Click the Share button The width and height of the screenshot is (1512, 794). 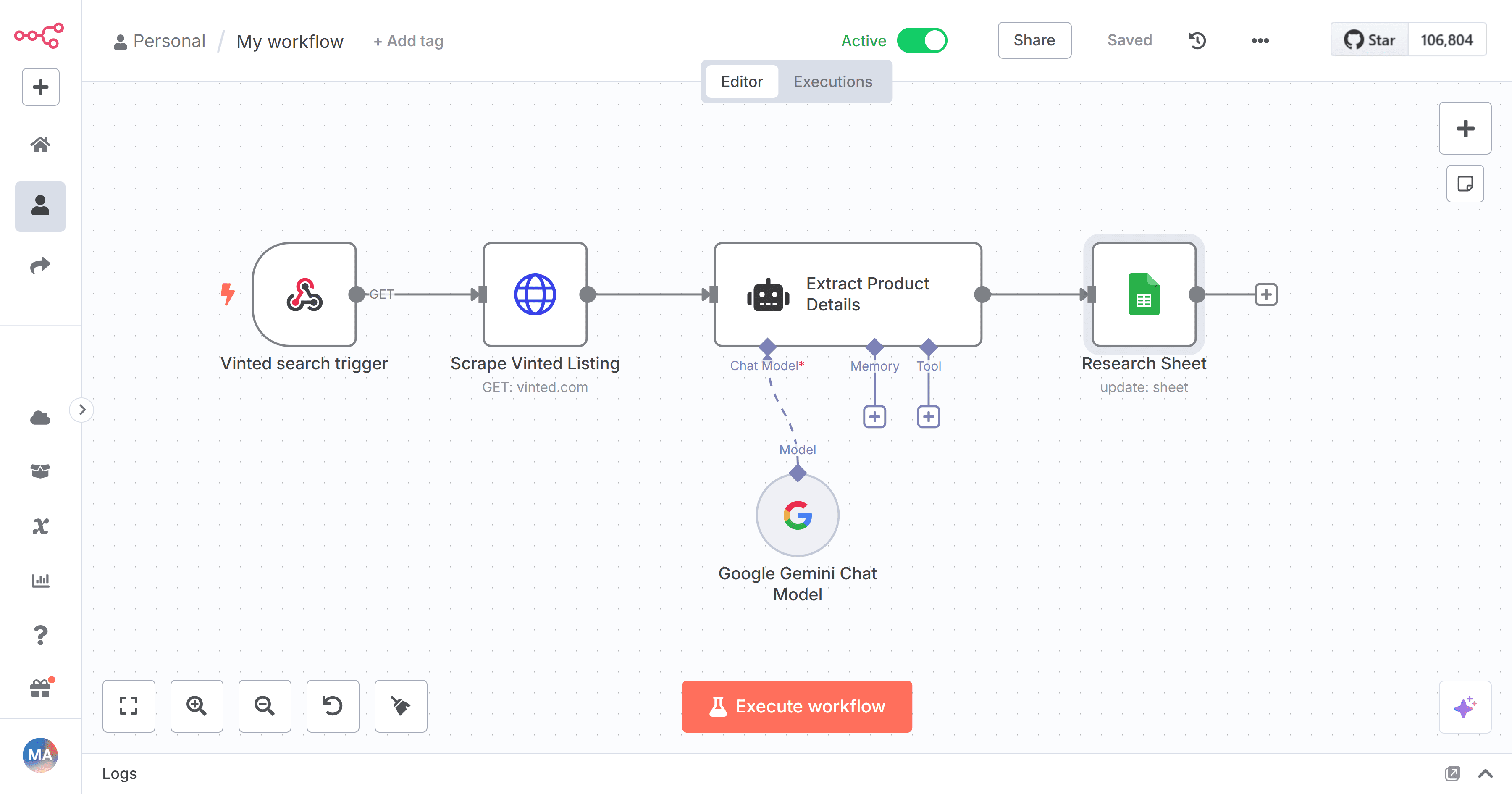coord(1034,40)
